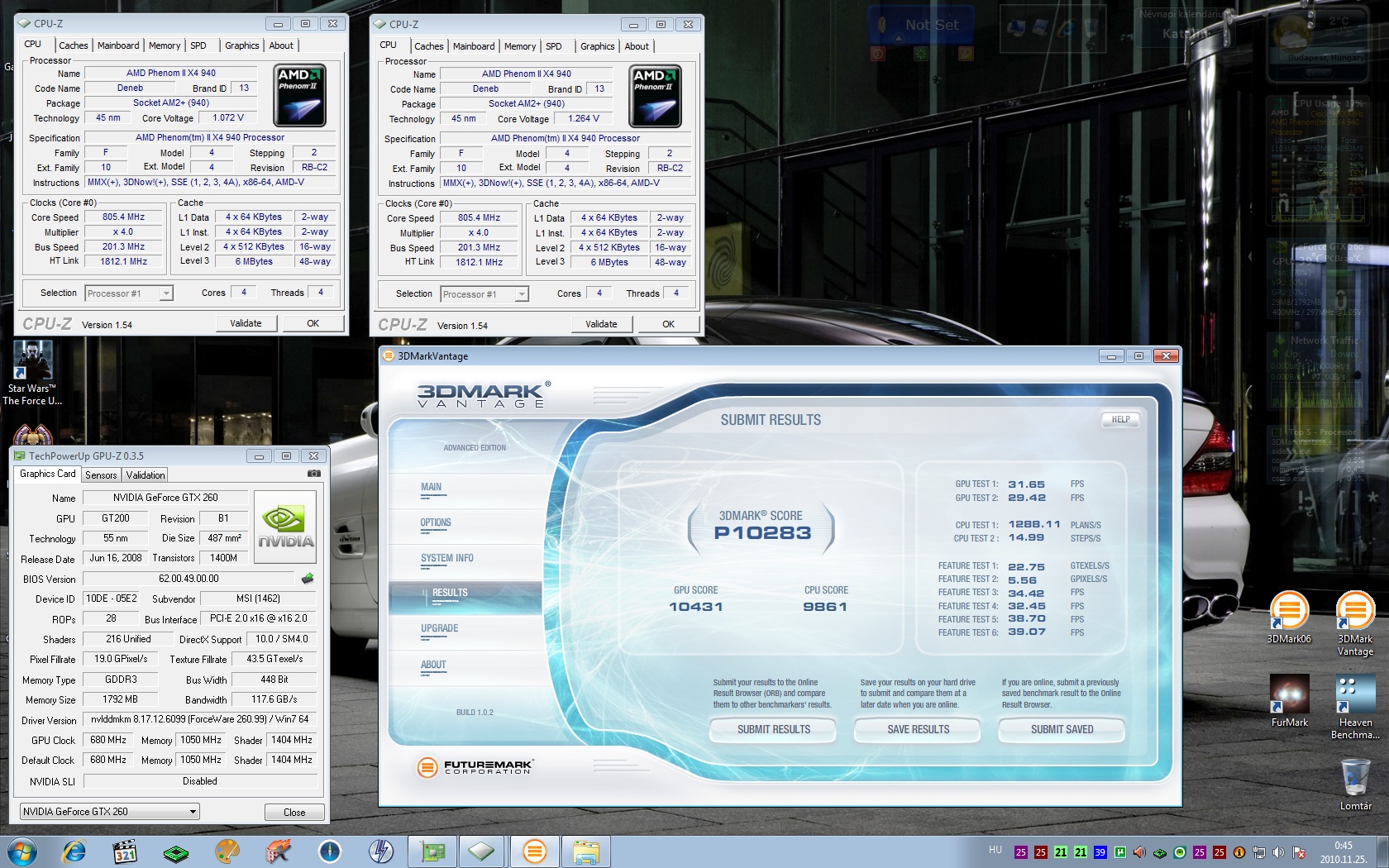Click the Futuremark Corporation logo
This screenshot has width=1389, height=868.
475,767
